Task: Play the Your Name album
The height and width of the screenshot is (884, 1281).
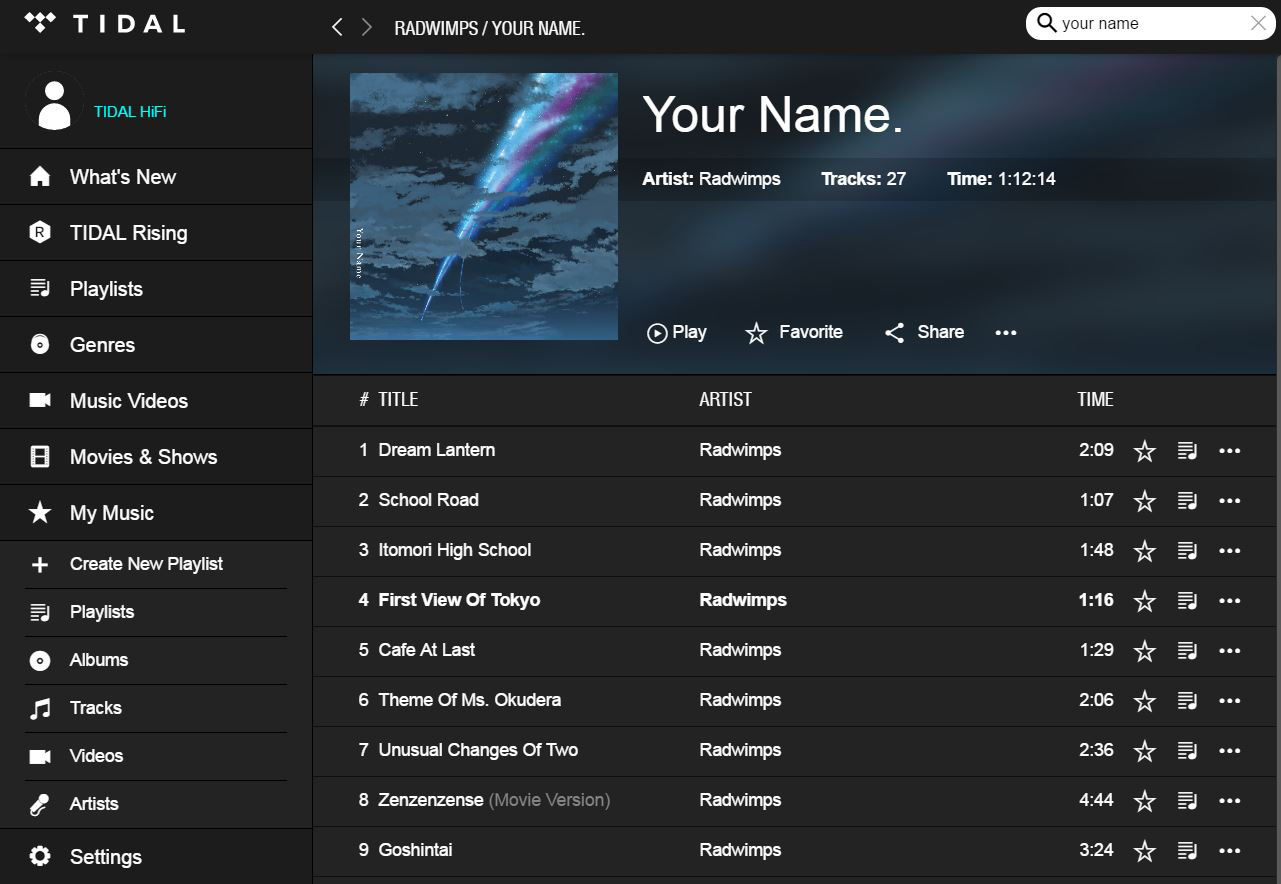Action: click(677, 333)
